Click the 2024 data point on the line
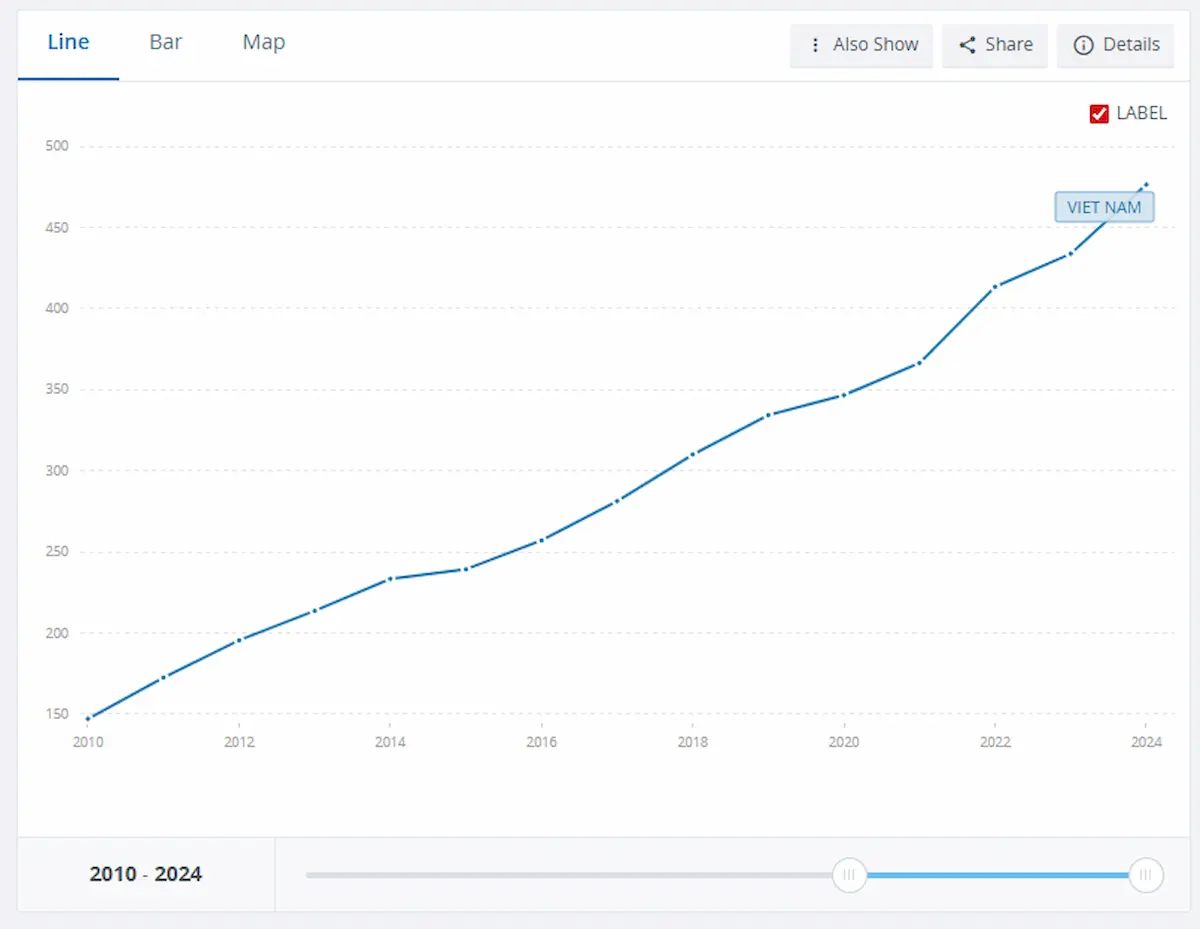 click(1146, 184)
